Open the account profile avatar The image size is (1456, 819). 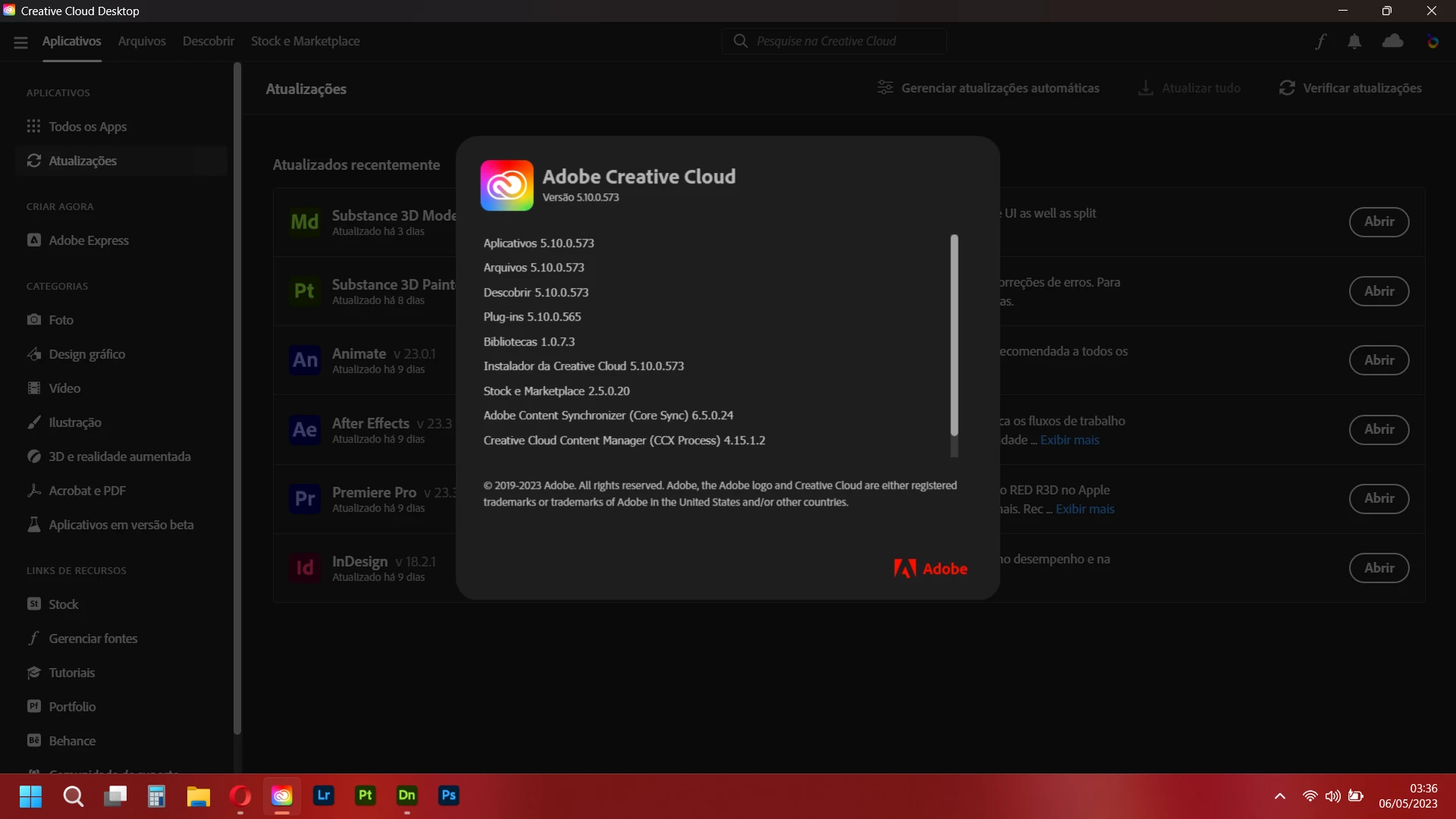click(1432, 42)
